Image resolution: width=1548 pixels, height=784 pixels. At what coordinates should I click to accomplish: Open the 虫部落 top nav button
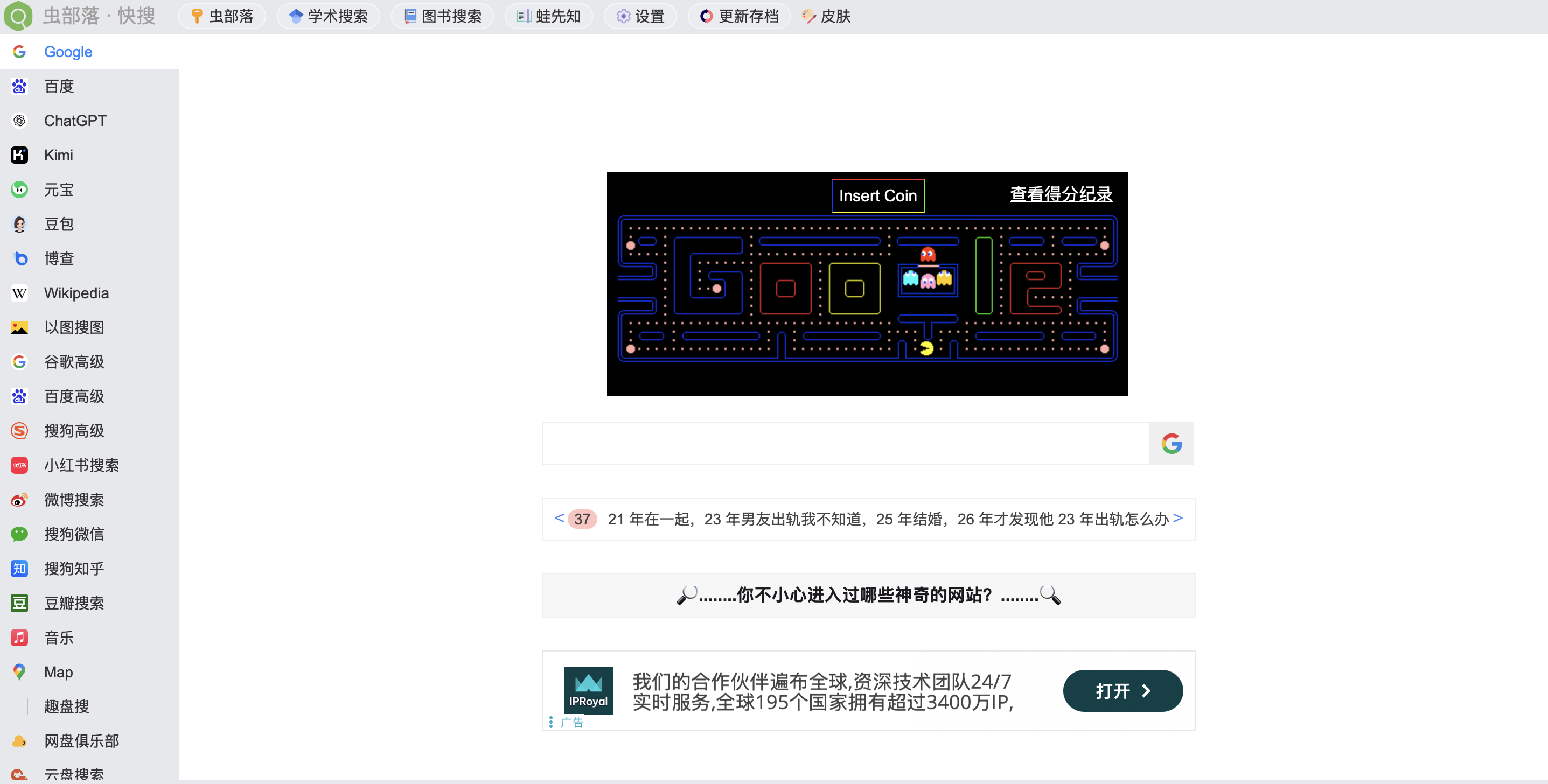point(222,16)
